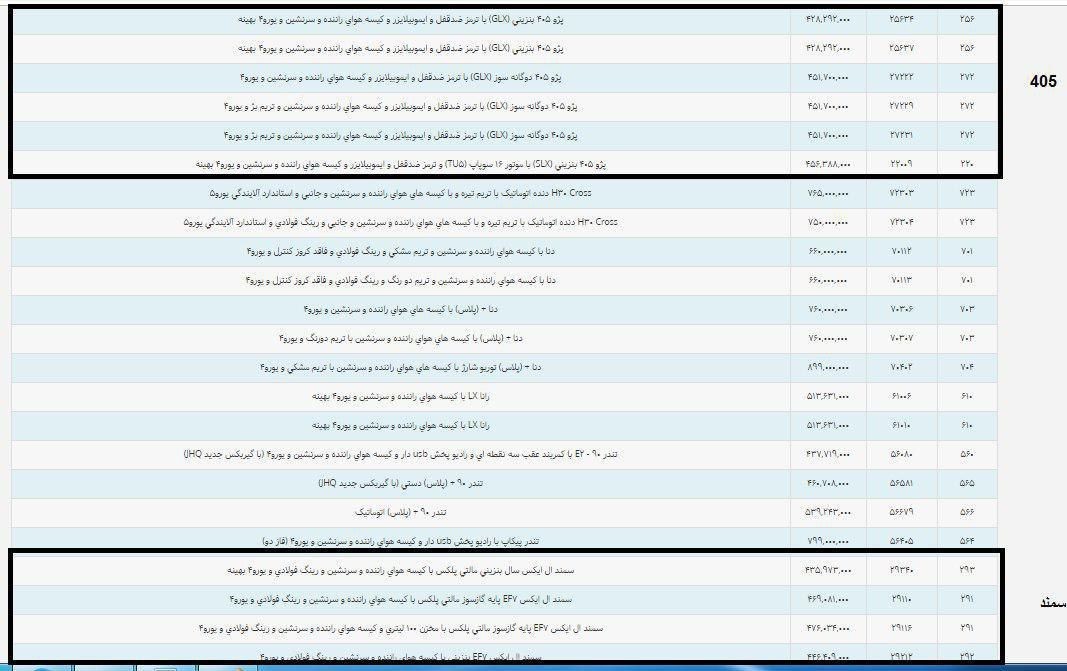Select تندر ۹۰ + (پلاس) دستي description

401,482
